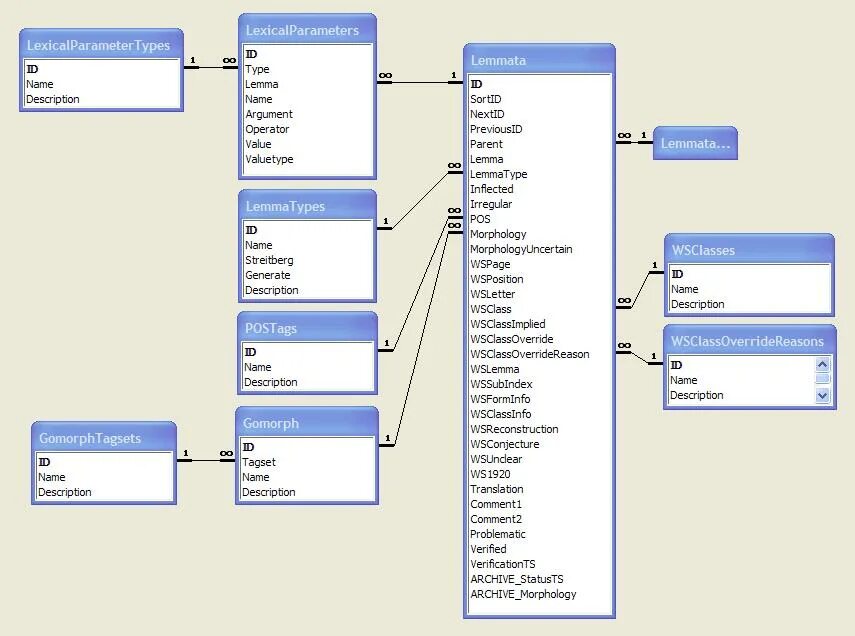
Task: Click the Parent field in Lemmata
Action: [x=540, y=144]
